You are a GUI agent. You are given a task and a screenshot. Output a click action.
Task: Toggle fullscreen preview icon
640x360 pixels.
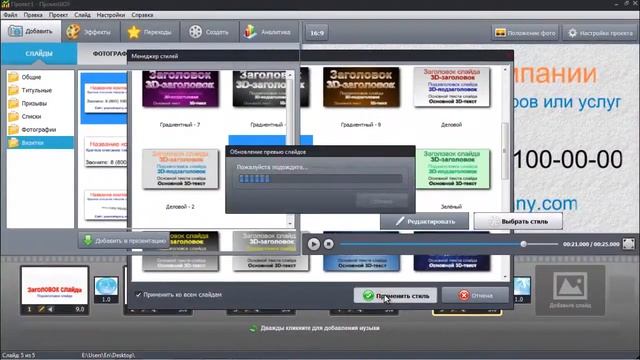(x=628, y=244)
